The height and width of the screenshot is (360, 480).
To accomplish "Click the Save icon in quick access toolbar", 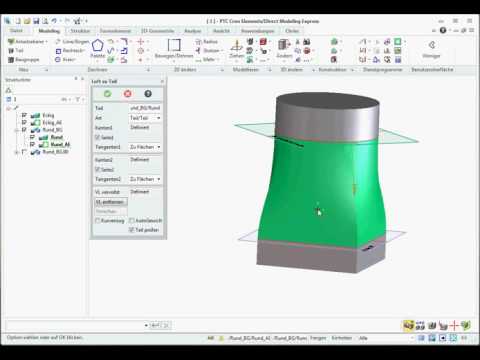I will (x=36, y=21).
